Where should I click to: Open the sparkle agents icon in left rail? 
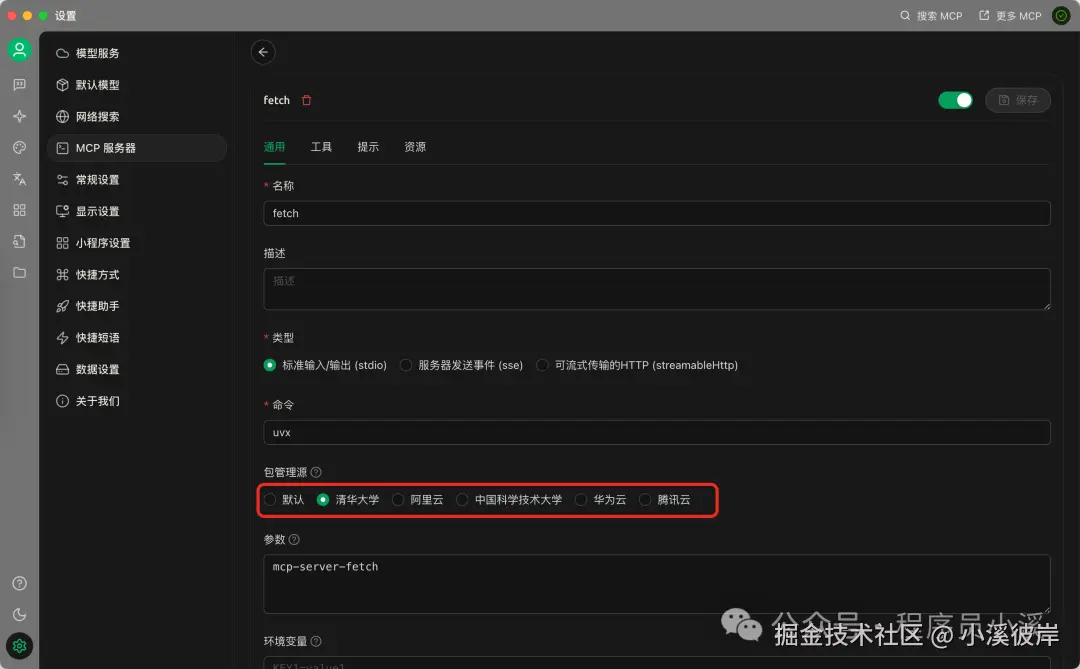pyautogui.click(x=19, y=116)
